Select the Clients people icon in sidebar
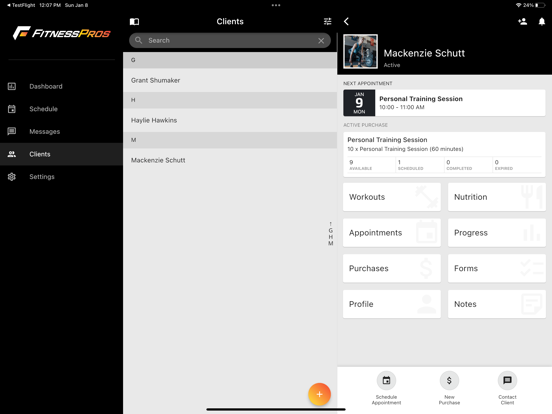The image size is (552, 414). [12, 154]
